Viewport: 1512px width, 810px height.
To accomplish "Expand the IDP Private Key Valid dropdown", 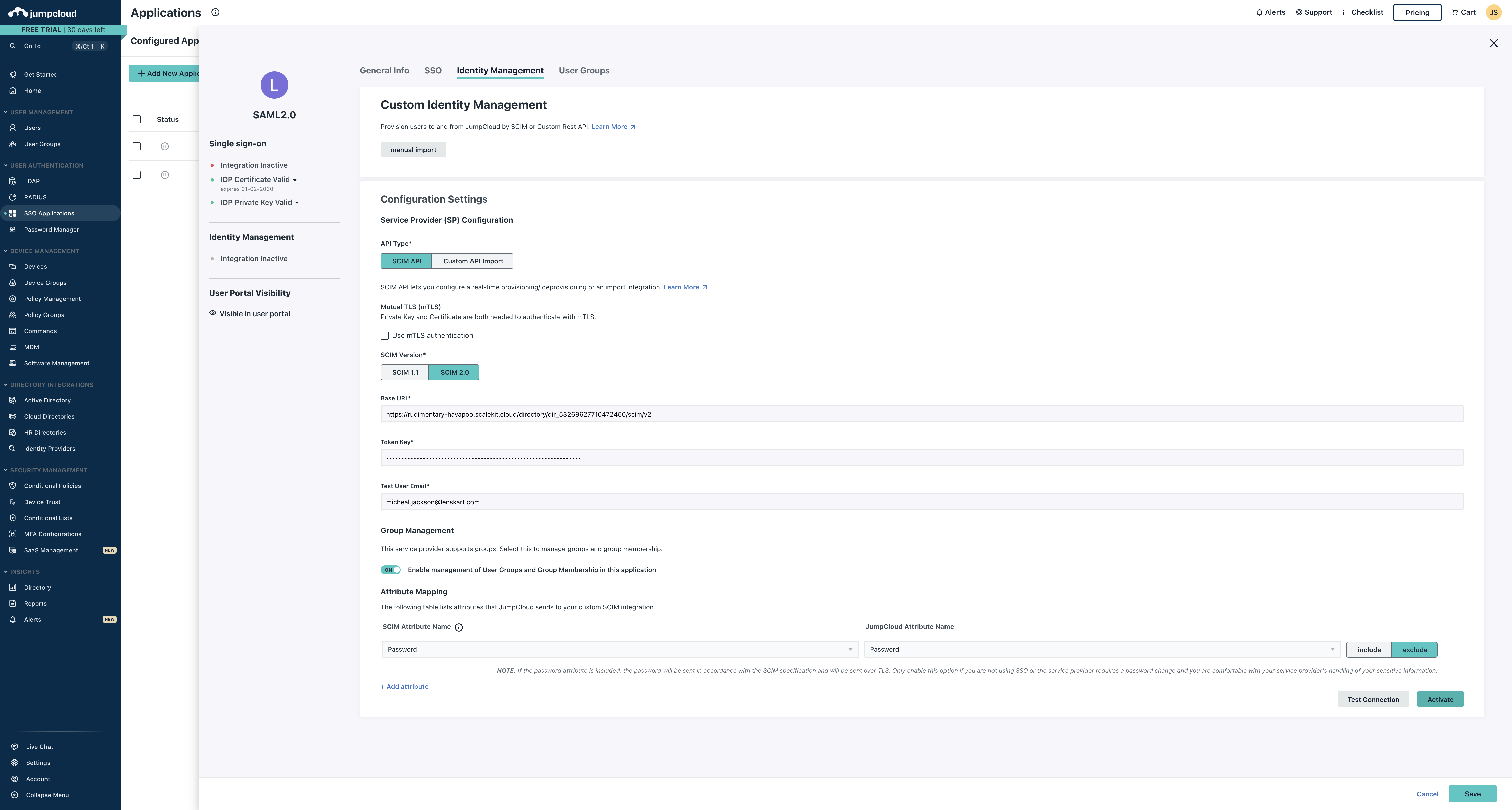I will click(297, 203).
